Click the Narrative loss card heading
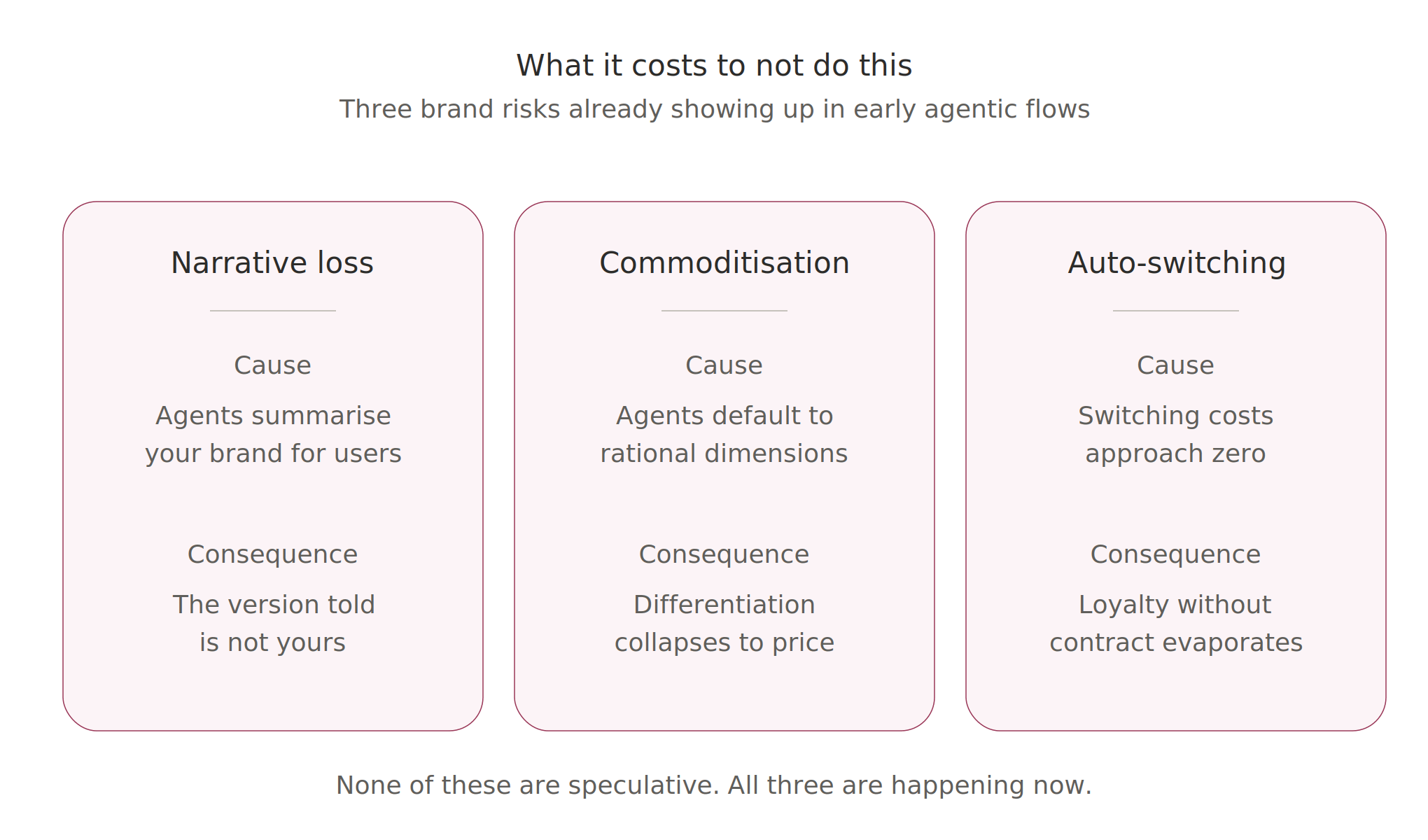 click(272, 263)
